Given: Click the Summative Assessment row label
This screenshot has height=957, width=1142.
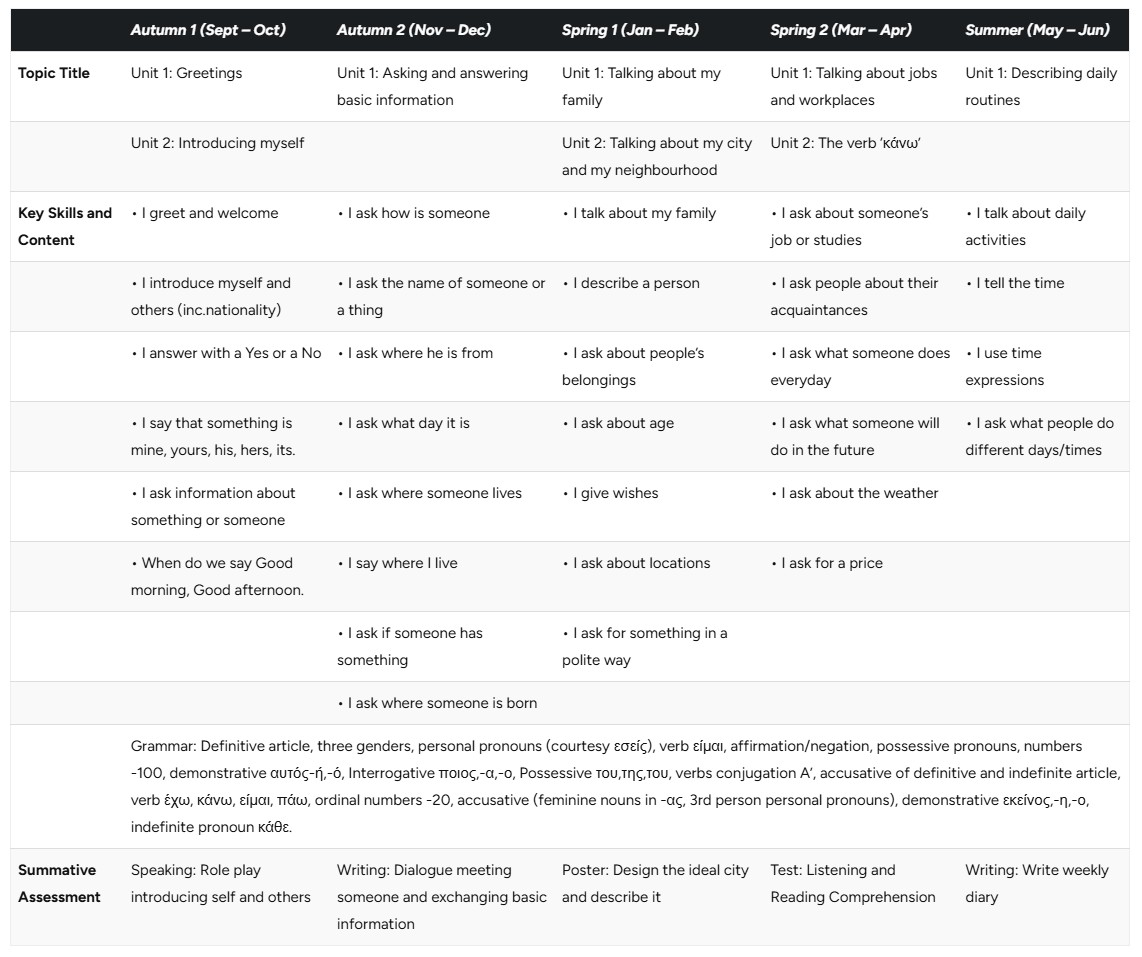Looking at the screenshot, I should pyautogui.click(x=59, y=883).
